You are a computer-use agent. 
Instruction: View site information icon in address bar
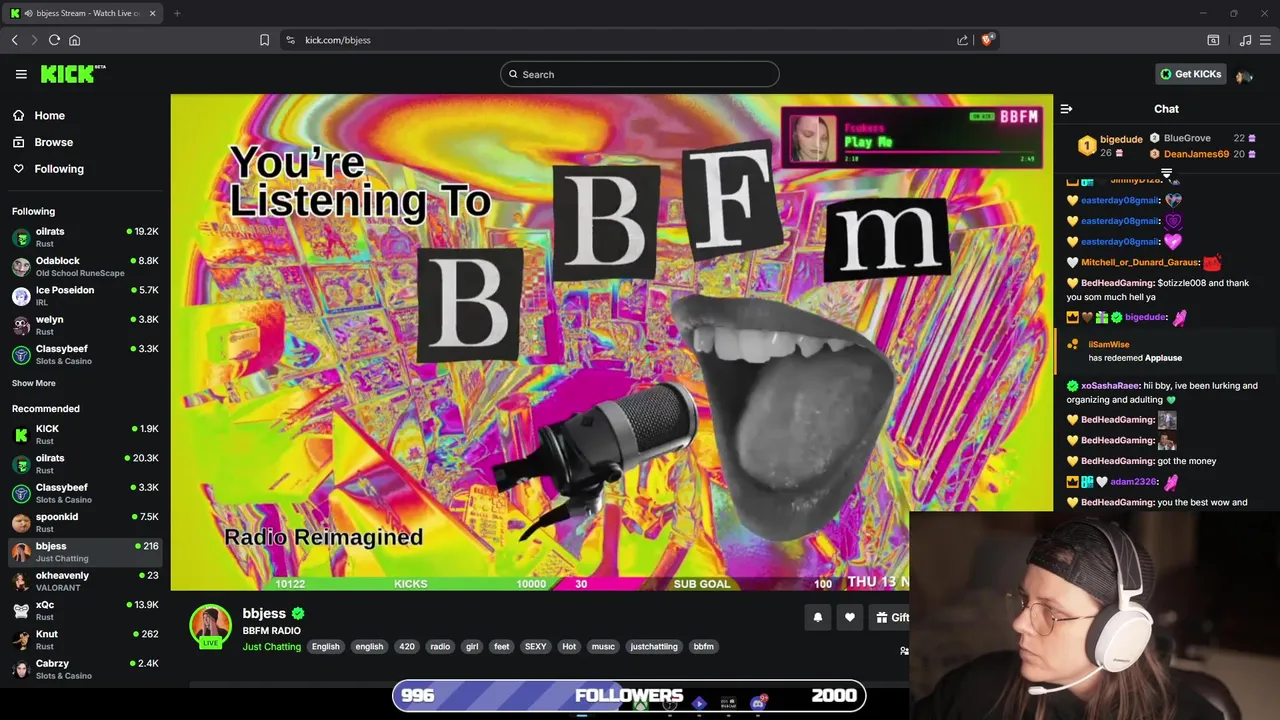point(290,40)
